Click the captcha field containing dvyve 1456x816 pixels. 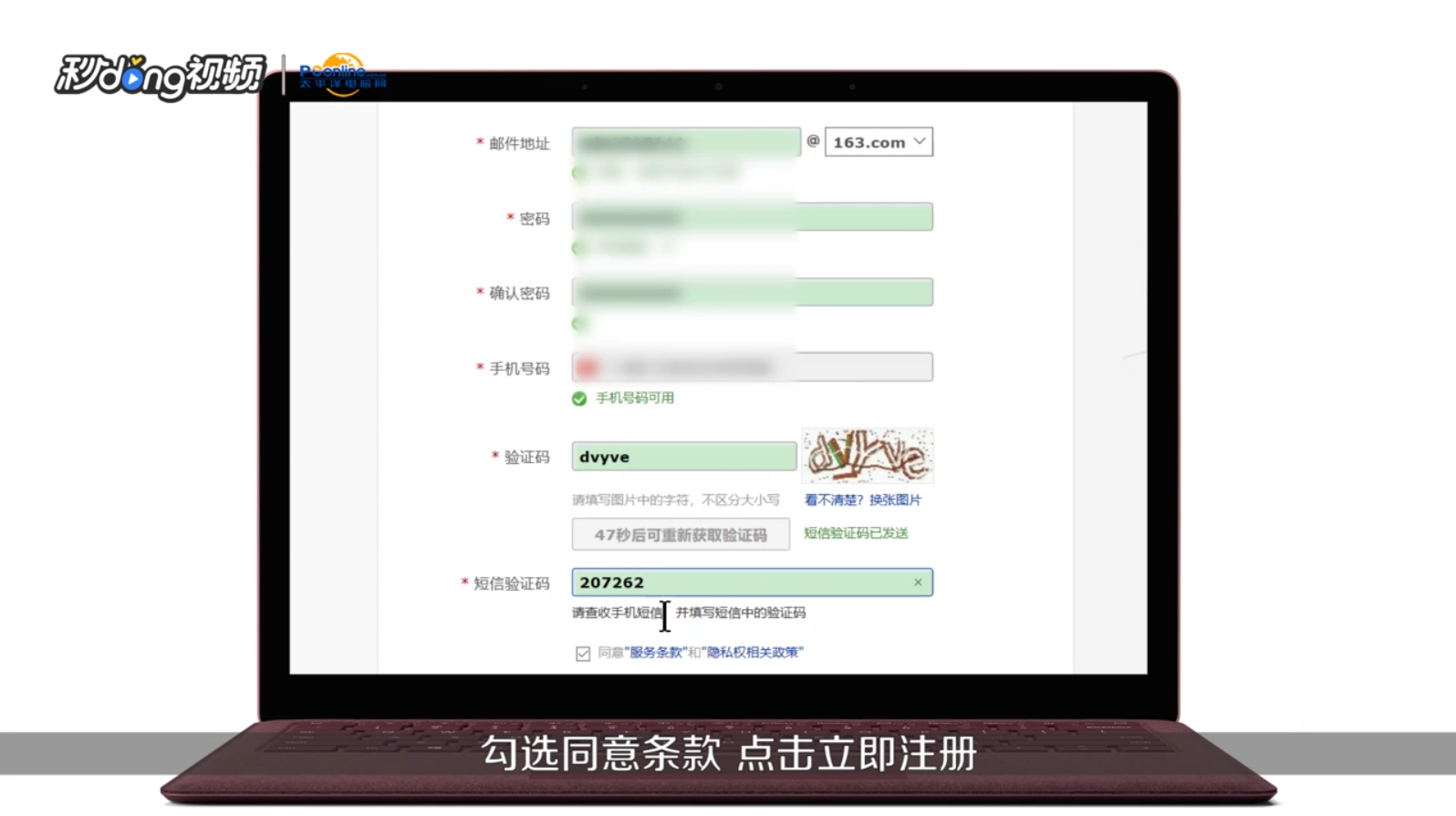point(684,457)
